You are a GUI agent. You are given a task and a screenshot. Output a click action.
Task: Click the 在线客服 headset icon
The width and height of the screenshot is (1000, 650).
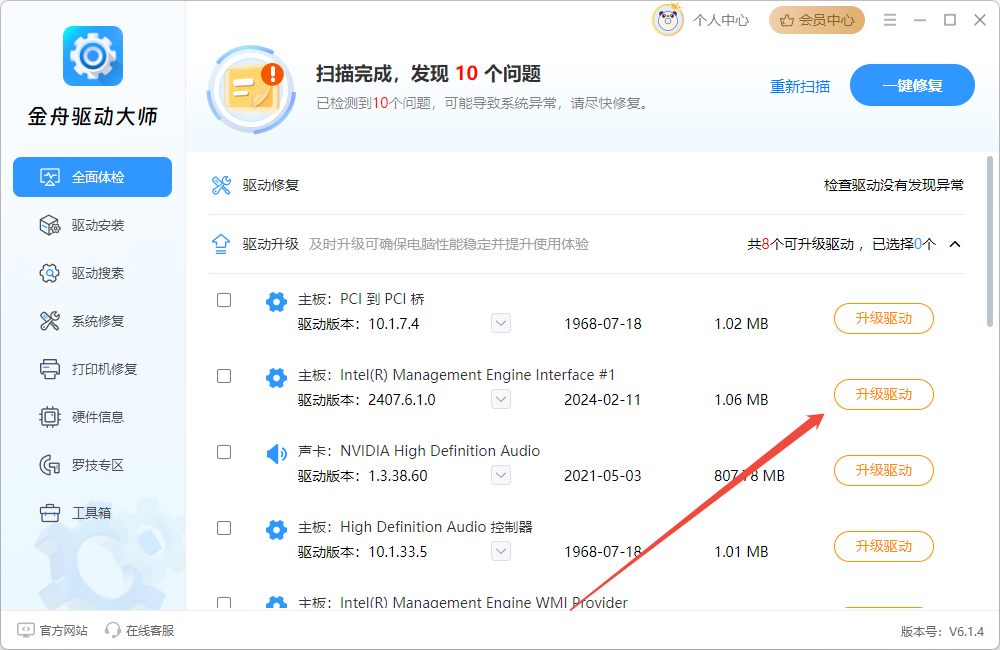pyautogui.click(x=113, y=630)
